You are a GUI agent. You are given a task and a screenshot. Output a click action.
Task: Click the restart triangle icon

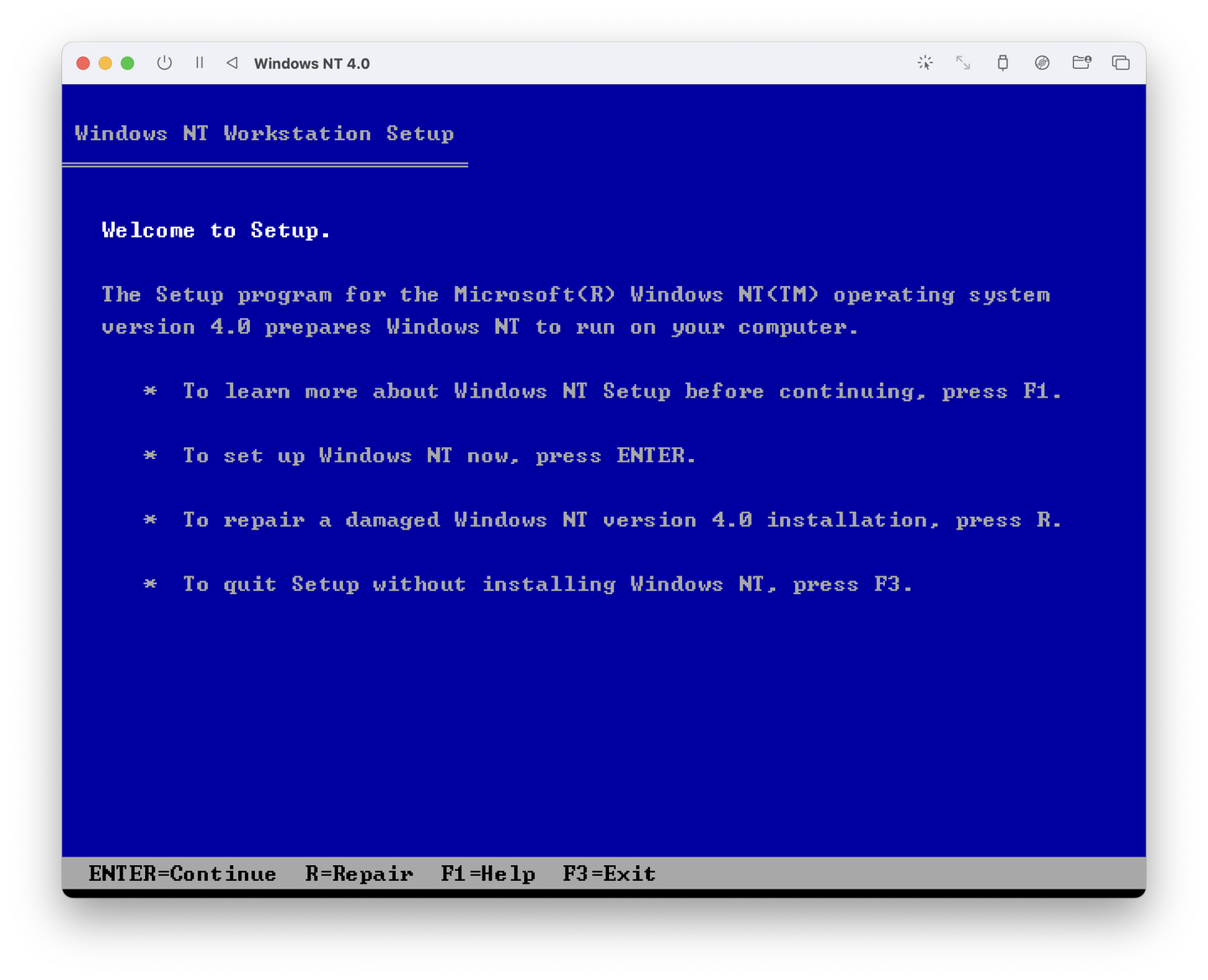click(232, 63)
